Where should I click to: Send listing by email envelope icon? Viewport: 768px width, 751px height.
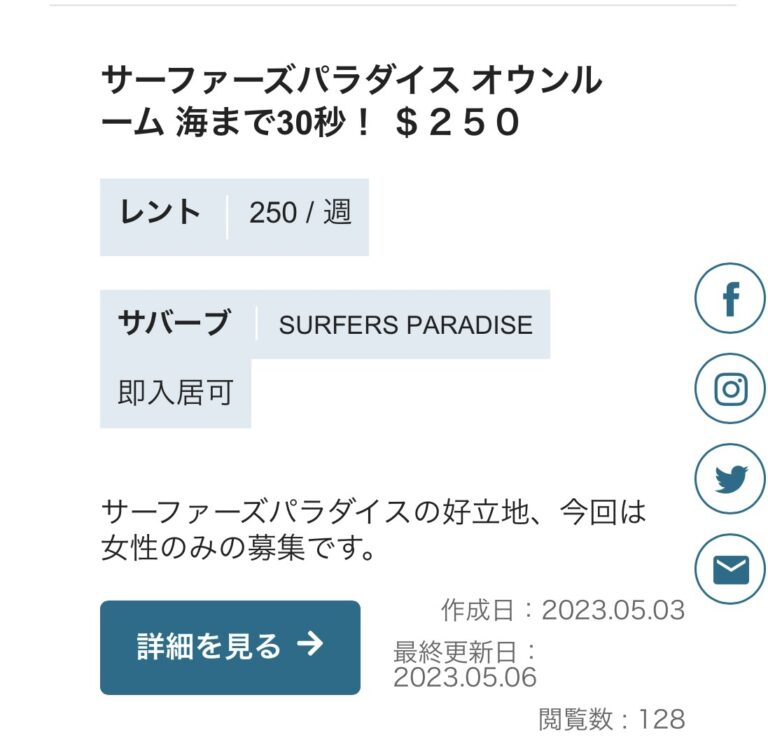[x=730, y=569]
